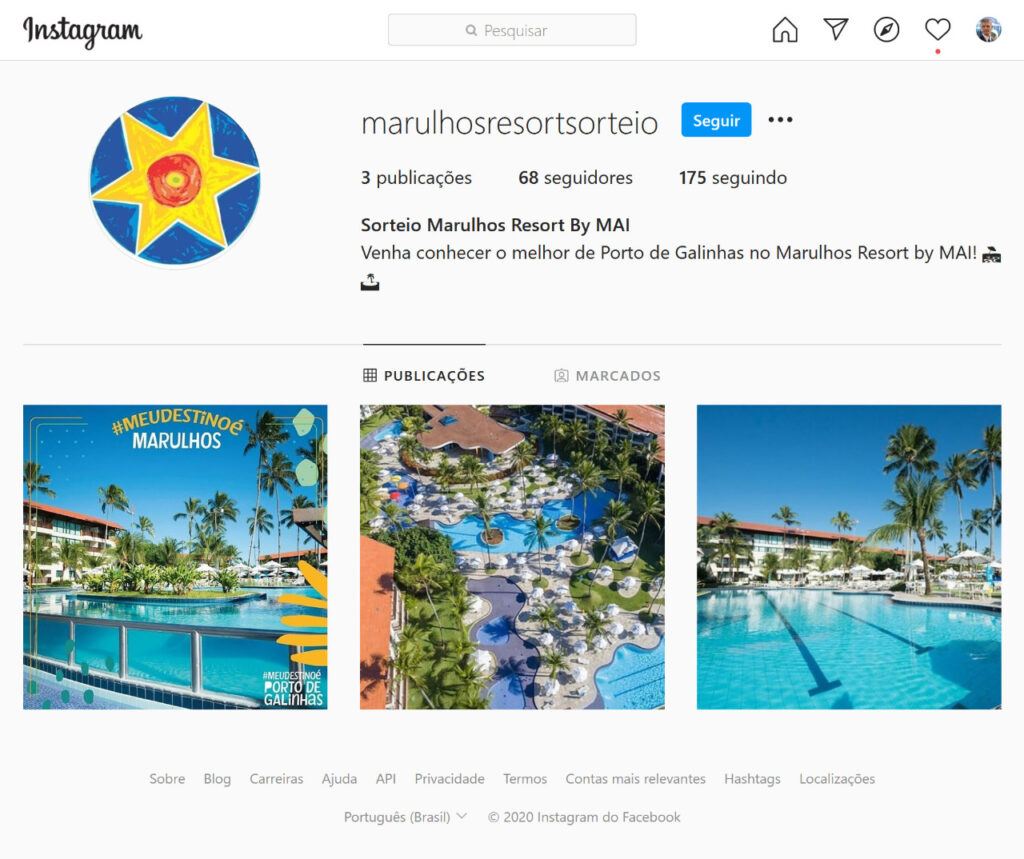
Task: Click the Instagram logo
Action: (82, 31)
